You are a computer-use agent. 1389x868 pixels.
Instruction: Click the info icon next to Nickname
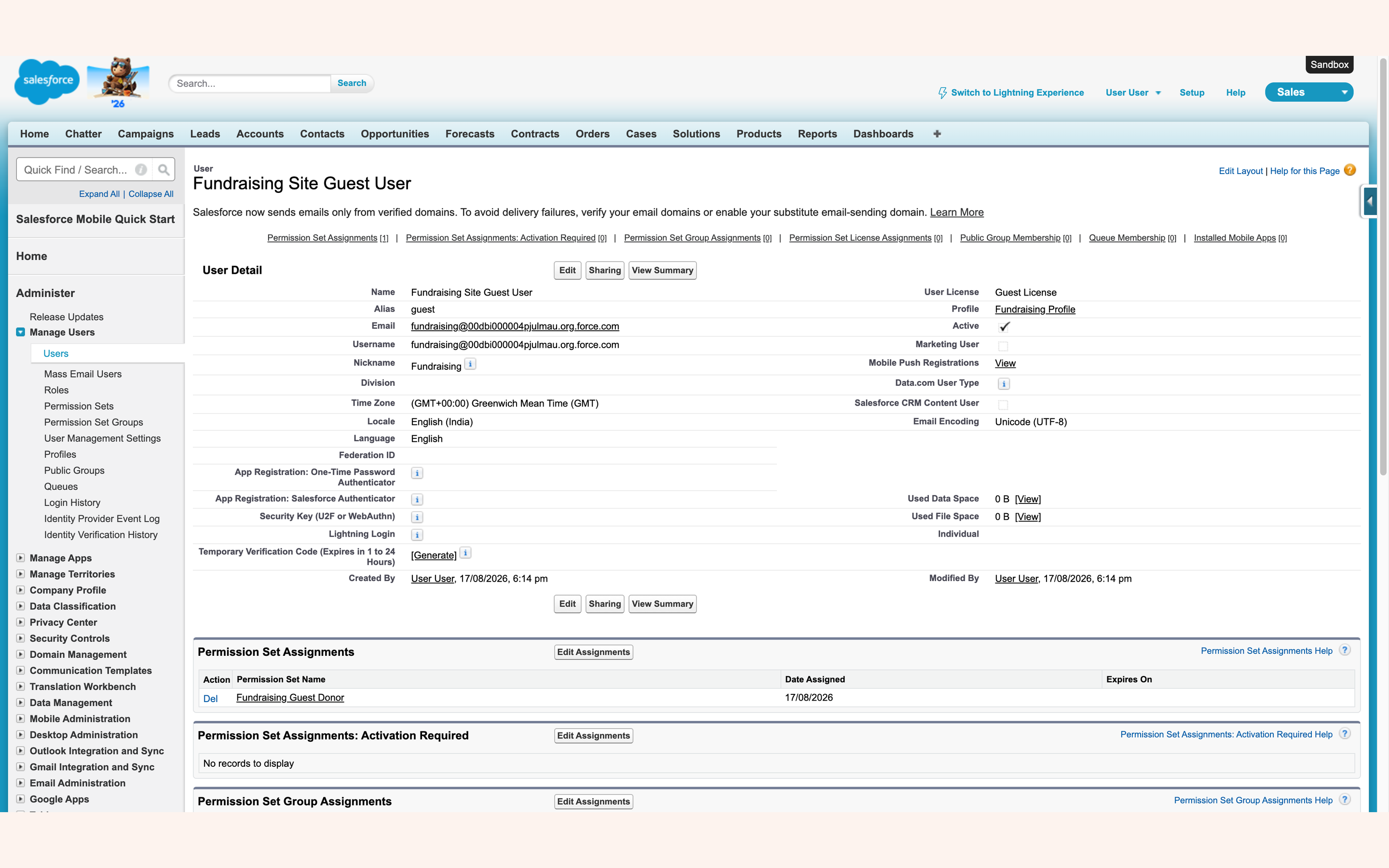470,364
